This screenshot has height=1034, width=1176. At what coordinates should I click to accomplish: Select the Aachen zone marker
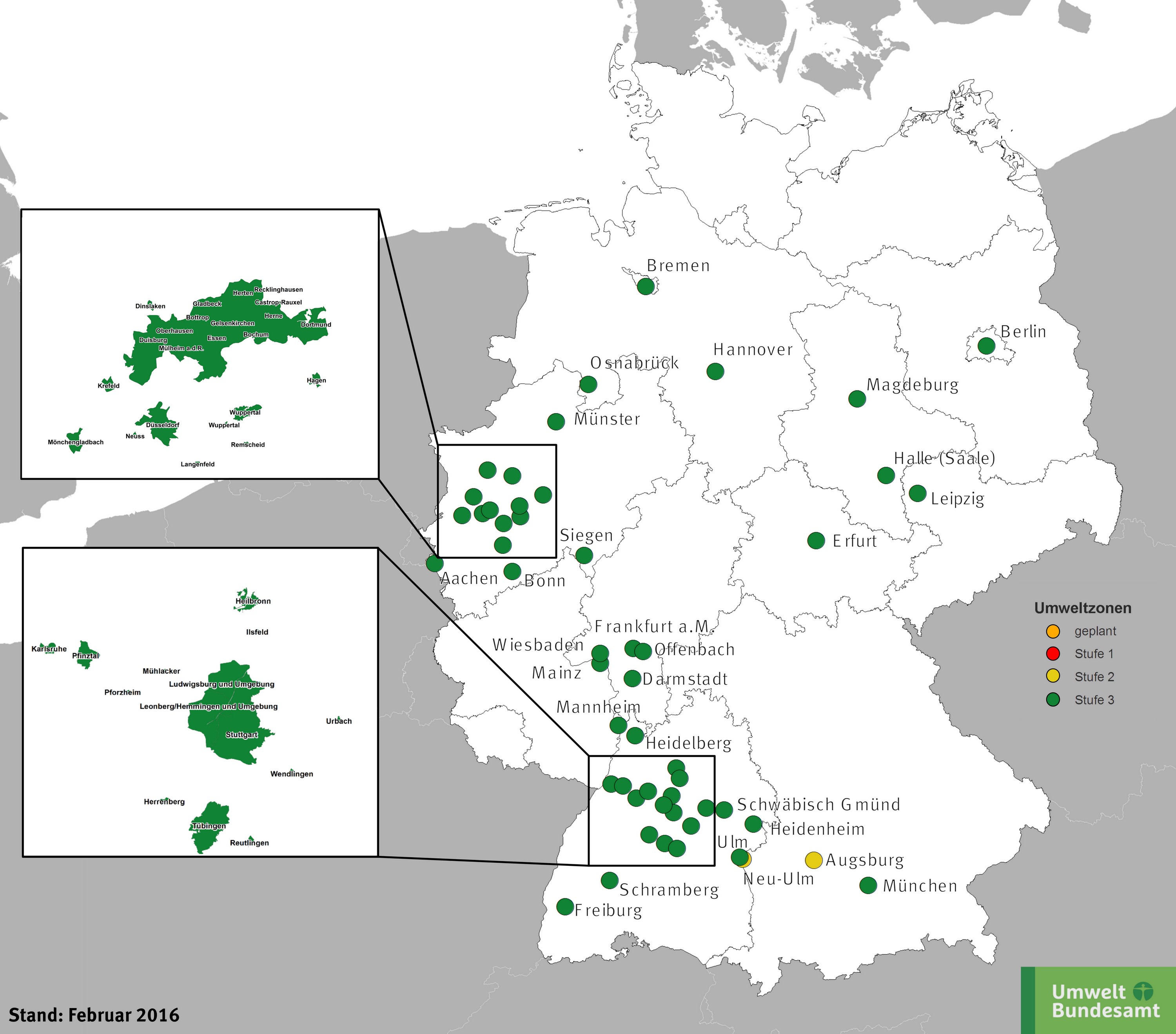point(434,563)
